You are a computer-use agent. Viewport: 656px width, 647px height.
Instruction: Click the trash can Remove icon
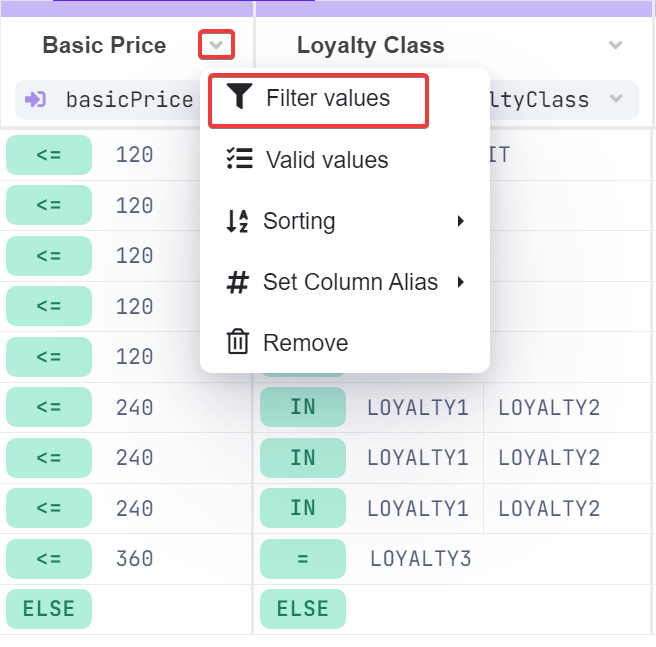(238, 342)
